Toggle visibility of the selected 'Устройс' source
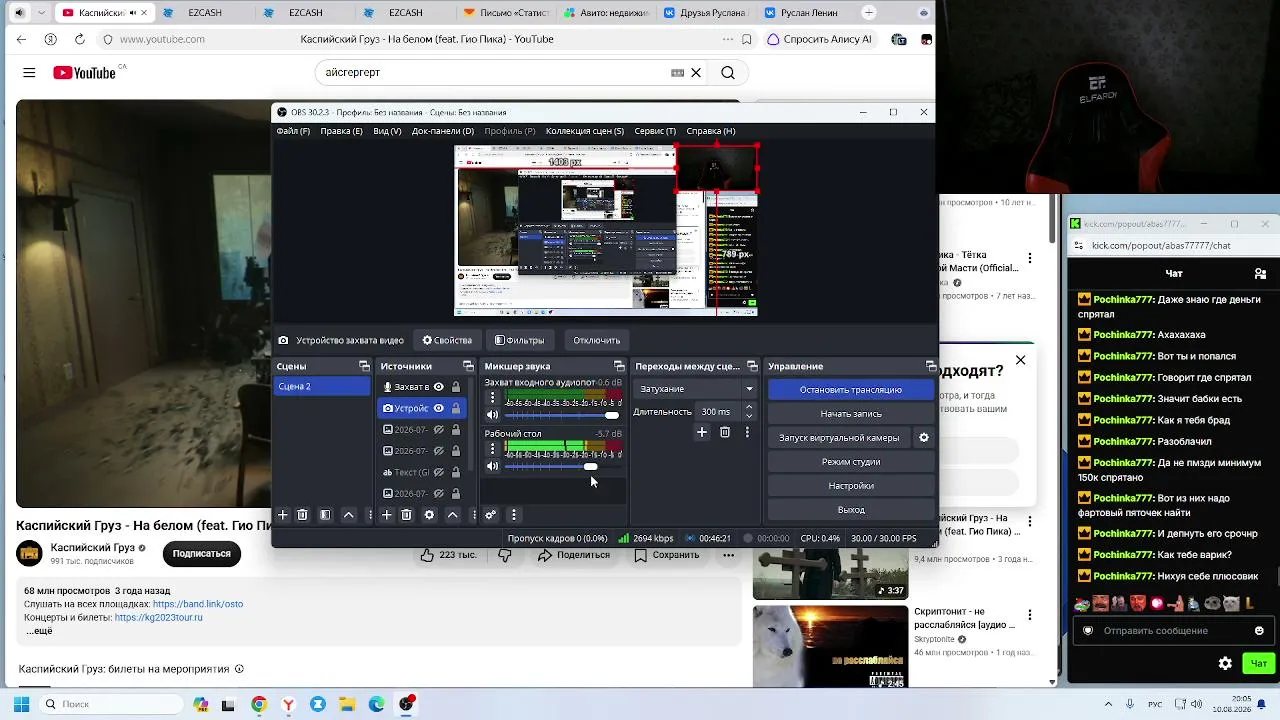 [x=438, y=408]
